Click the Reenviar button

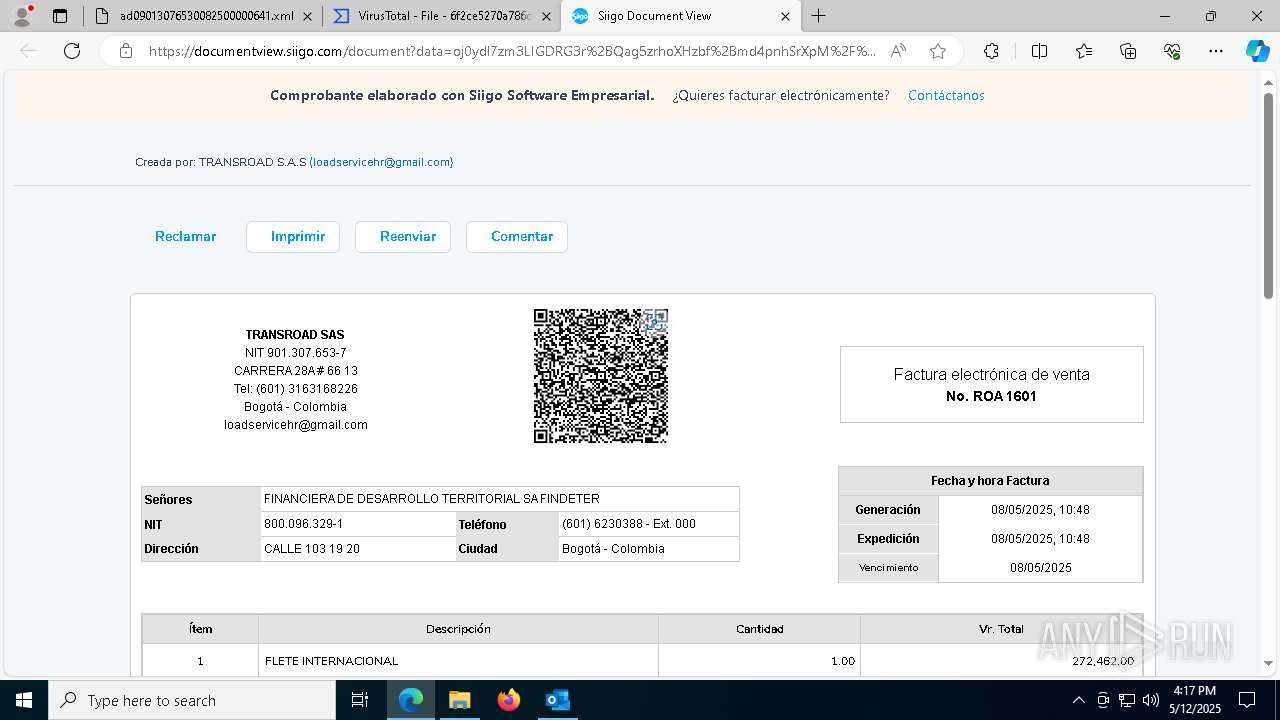tap(403, 237)
